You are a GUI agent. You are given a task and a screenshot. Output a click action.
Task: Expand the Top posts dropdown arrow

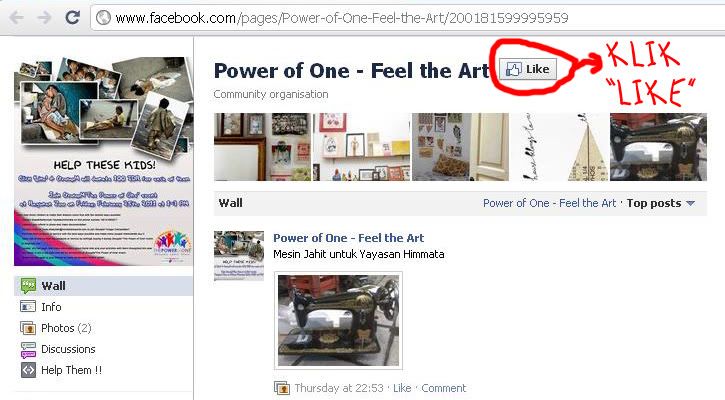coord(691,203)
